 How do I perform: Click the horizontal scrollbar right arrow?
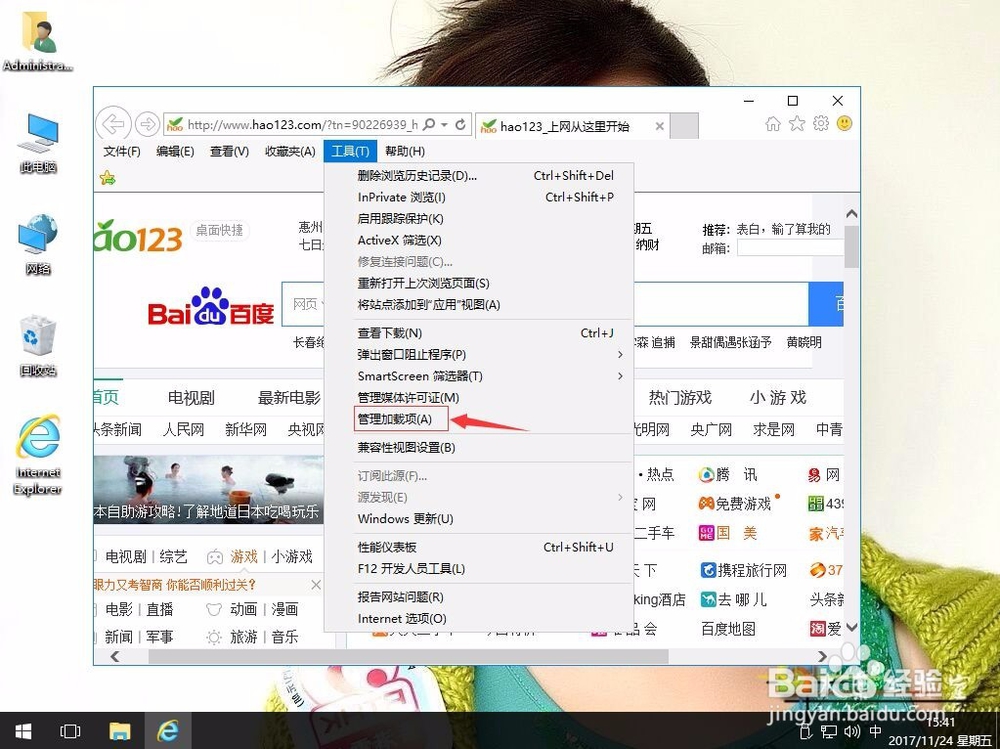pos(821,656)
